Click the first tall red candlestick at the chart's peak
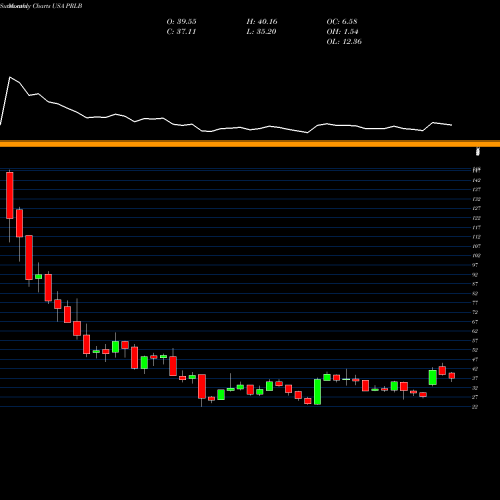The image size is (500, 500). 10,195
